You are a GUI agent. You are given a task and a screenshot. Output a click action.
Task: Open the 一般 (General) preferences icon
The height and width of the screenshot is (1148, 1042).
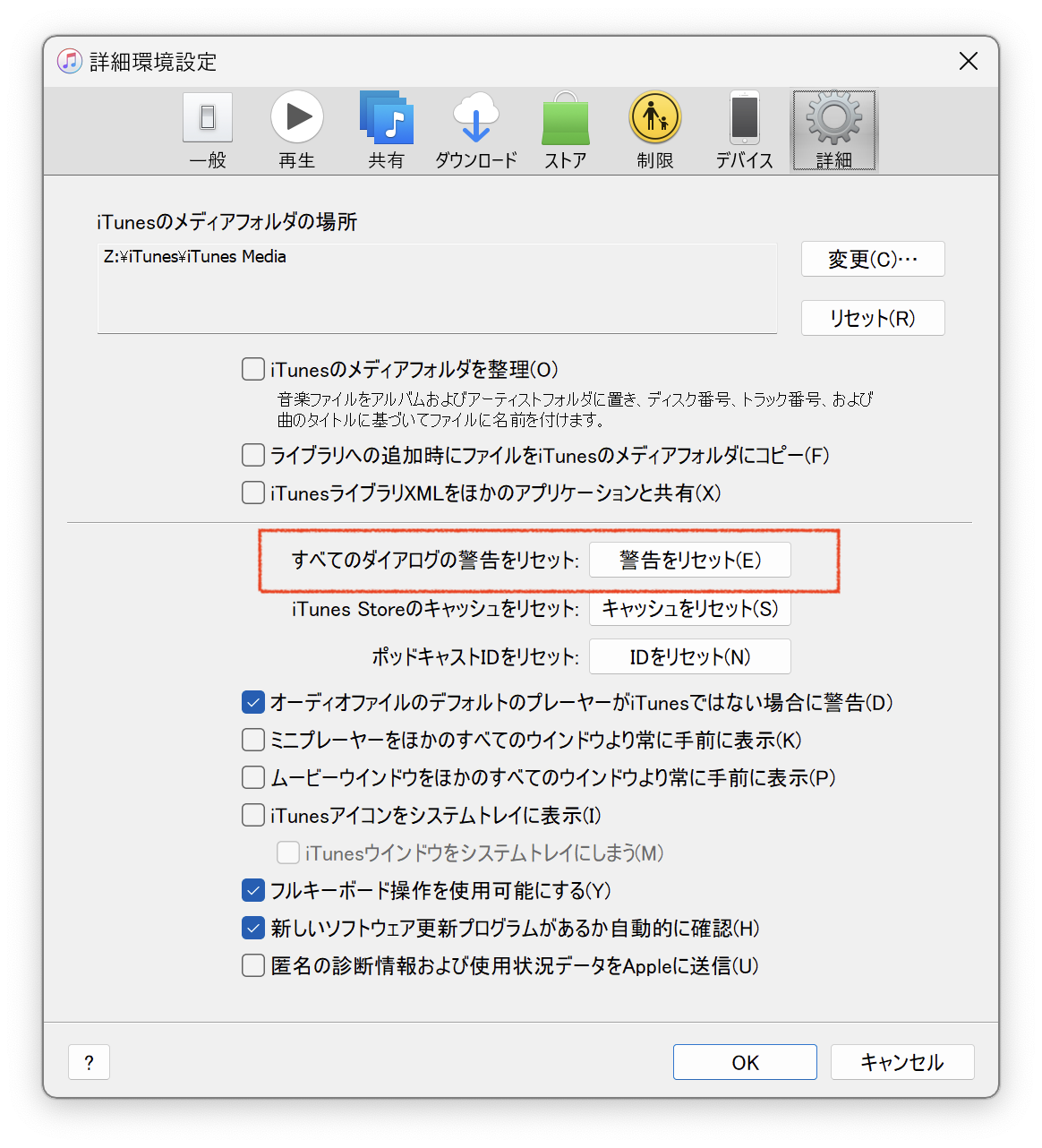coord(208,131)
